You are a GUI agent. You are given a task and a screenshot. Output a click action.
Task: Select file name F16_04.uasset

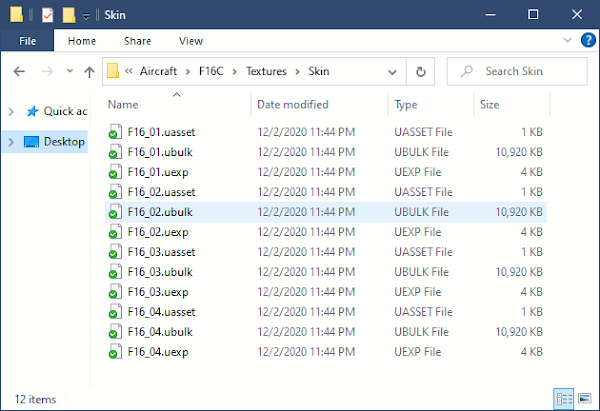(161, 312)
